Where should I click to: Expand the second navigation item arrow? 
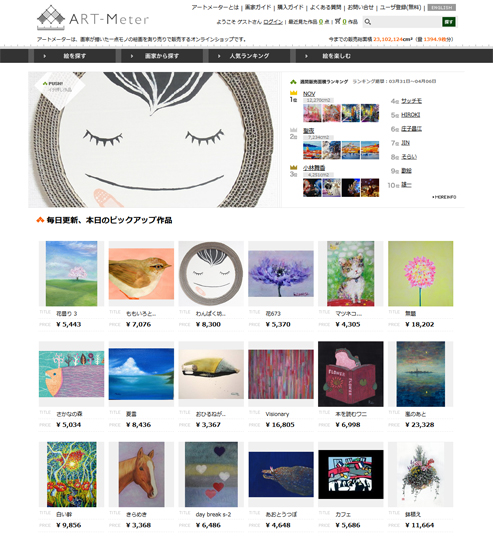[132, 56]
